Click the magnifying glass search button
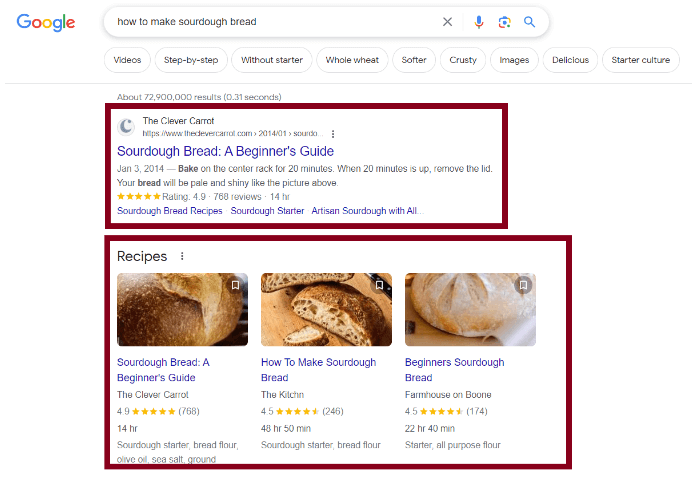 pyautogui.click(x=530, y=22)
